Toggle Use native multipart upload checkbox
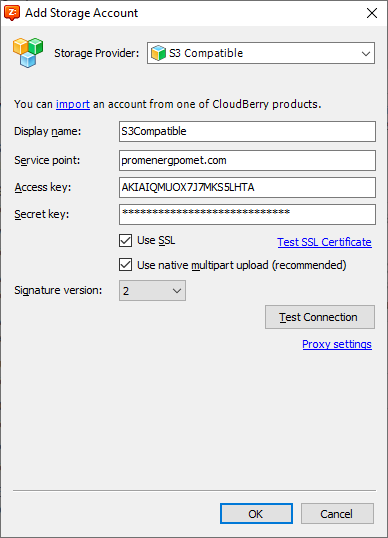Image resolution: width=388 pixels, height=538 pixels. click(126, 265)
